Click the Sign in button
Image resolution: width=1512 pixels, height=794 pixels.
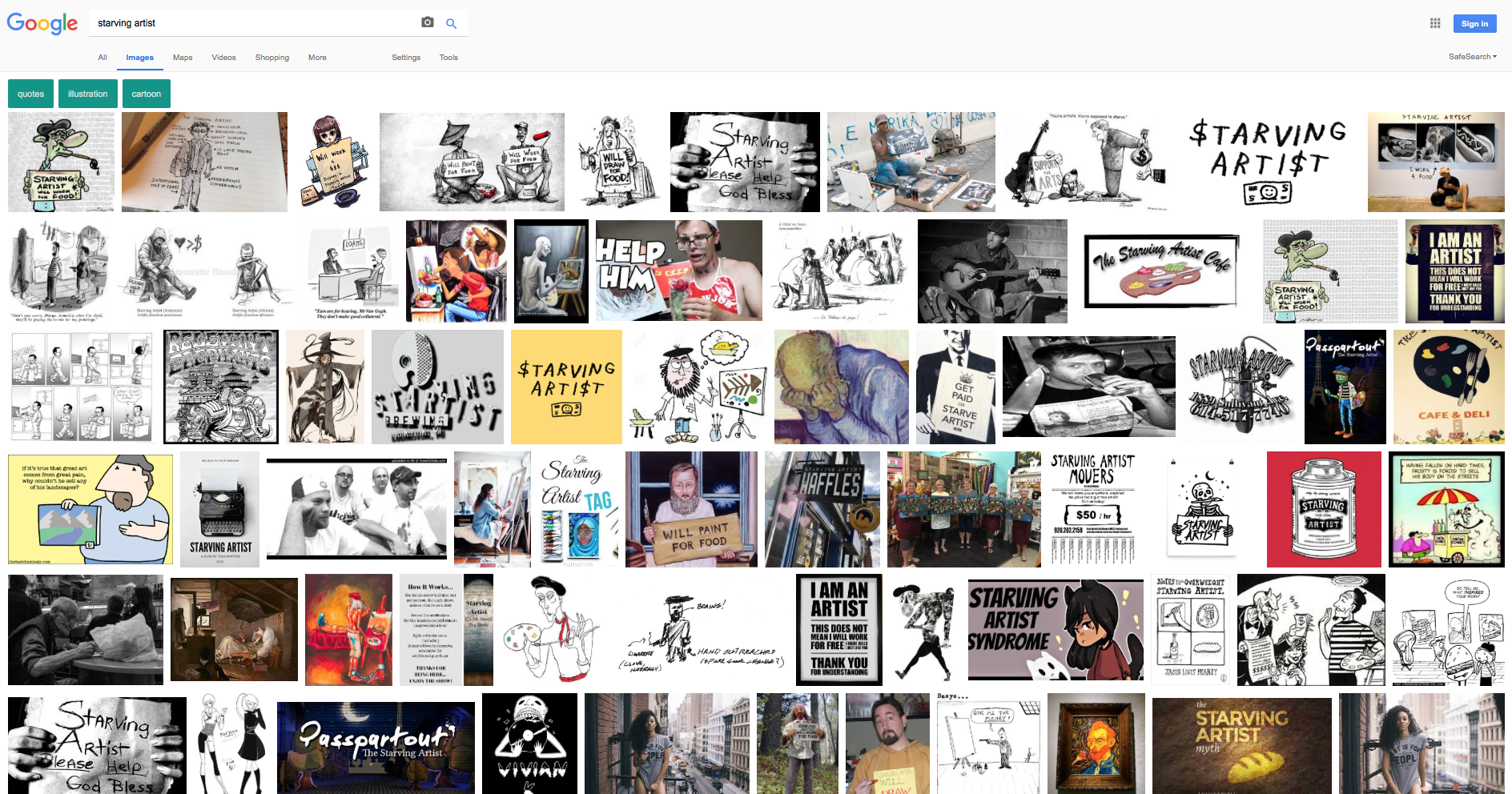pos(1474,24)
